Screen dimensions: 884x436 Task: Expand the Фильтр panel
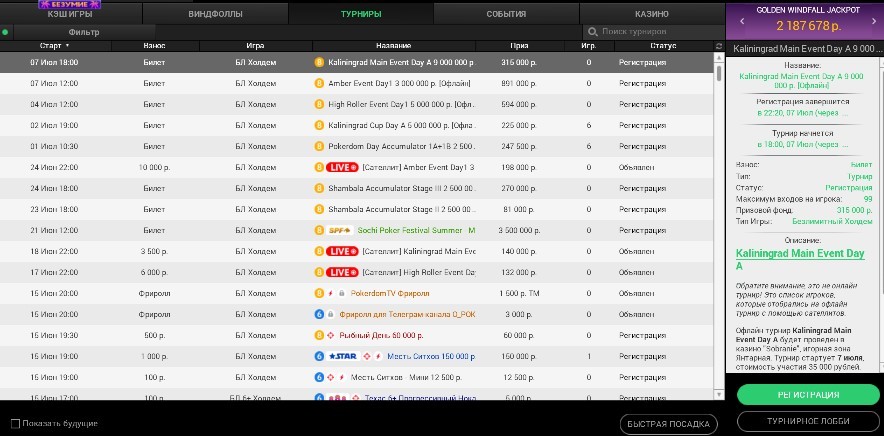83,32
